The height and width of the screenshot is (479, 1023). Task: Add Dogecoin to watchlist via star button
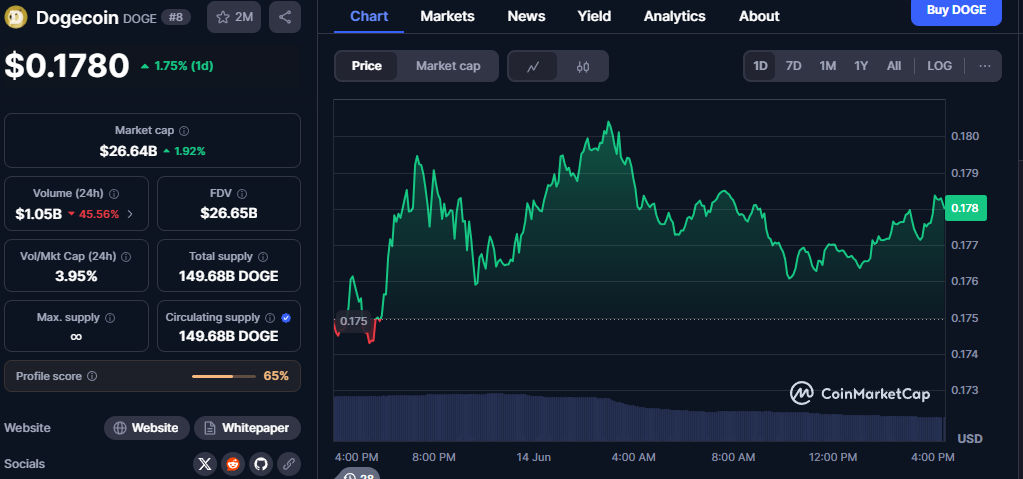pyautogui.click(x=234, y=17)
